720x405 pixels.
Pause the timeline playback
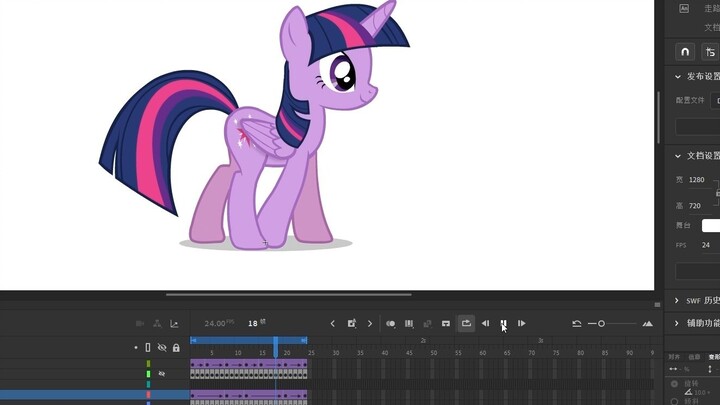click(503, 323)
